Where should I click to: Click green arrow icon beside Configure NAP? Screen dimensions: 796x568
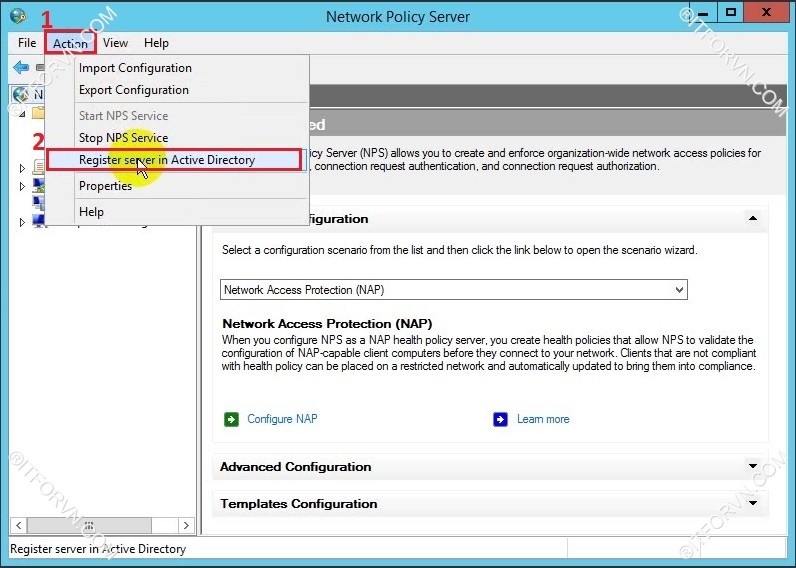pos(232,419)
